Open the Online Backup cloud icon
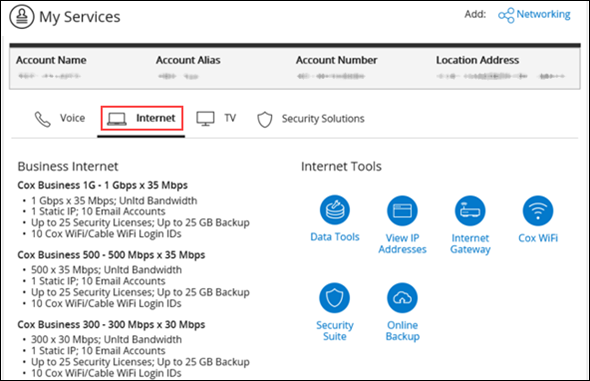 [x=402, y=298]
